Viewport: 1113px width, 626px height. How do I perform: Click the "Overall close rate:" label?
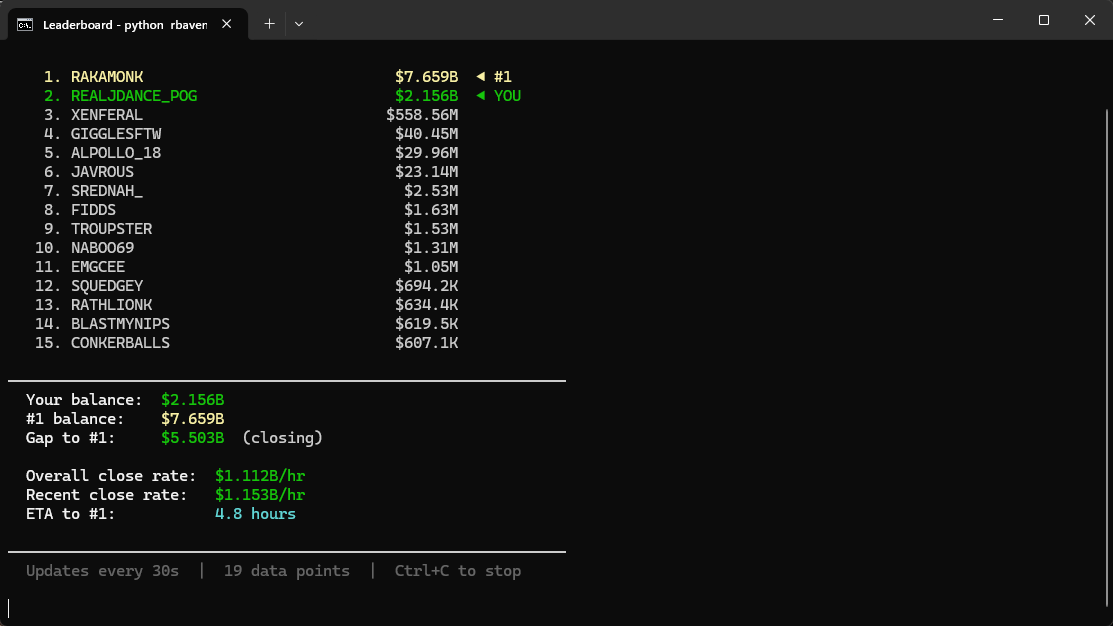(x=111, y=476)
